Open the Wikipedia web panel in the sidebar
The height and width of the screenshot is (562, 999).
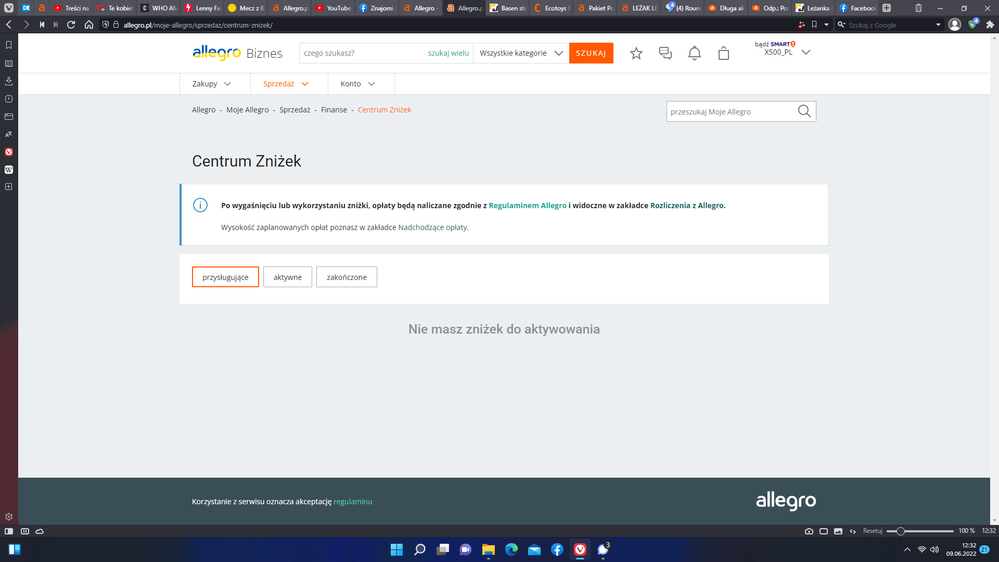(x=9, y=170)
